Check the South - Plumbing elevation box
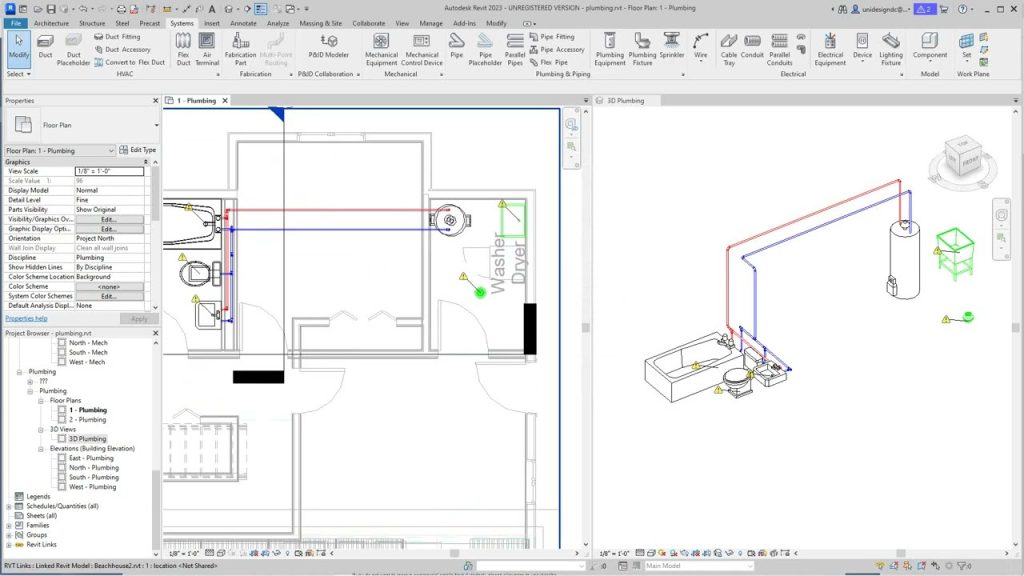 tap(62, 477)
